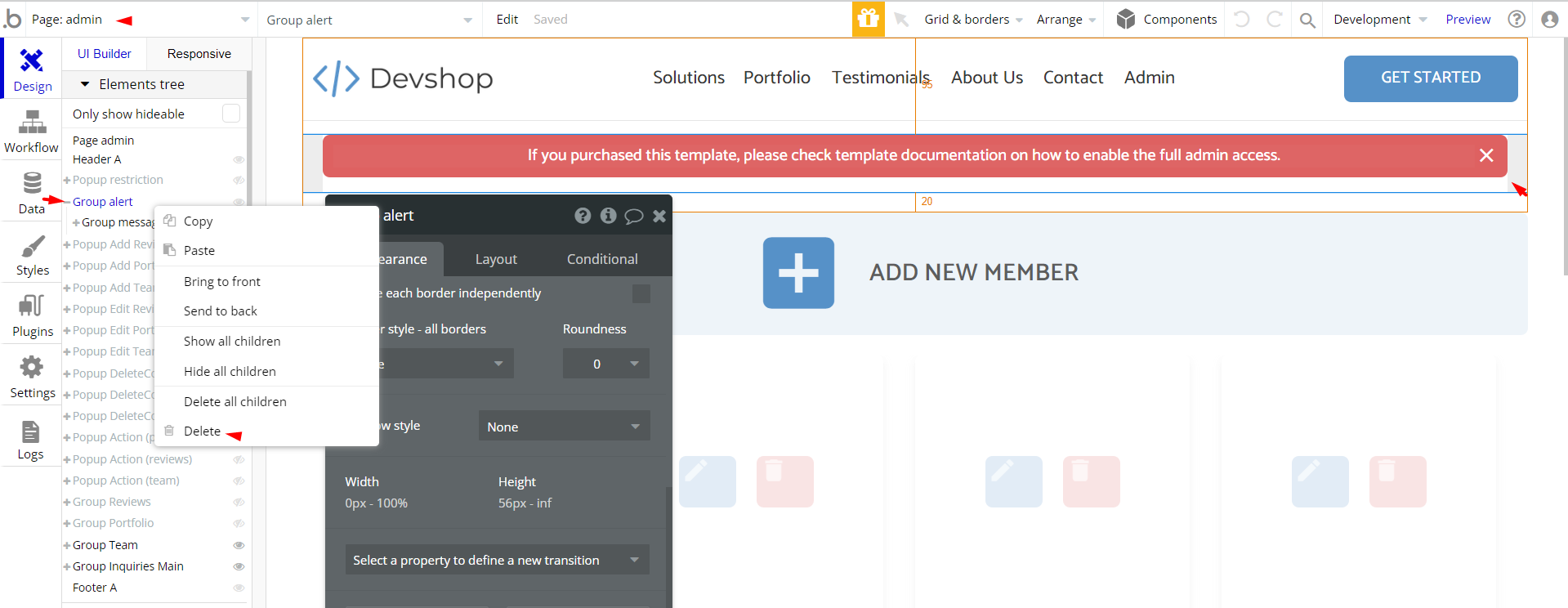The height and width of the screenshot is (608, 1568).
Task: Click Solutions in the site header
Action: coord(689,78)
